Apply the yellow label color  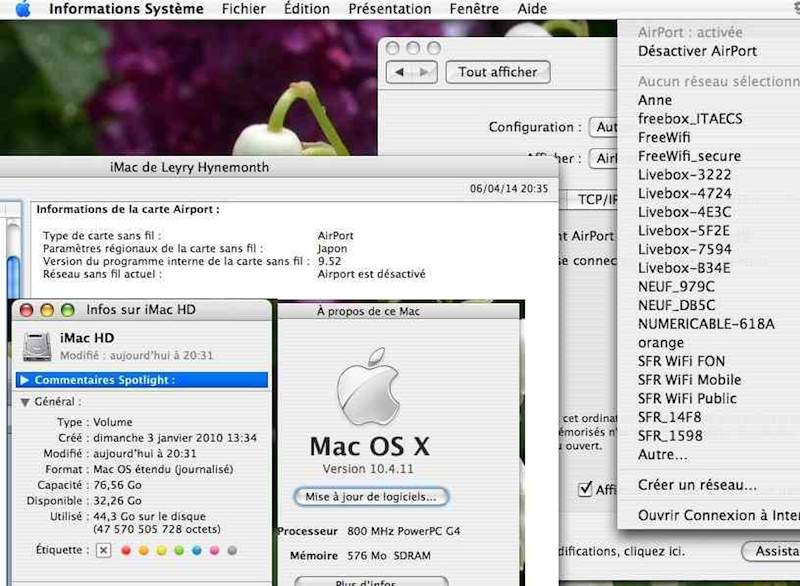point(161,550)
